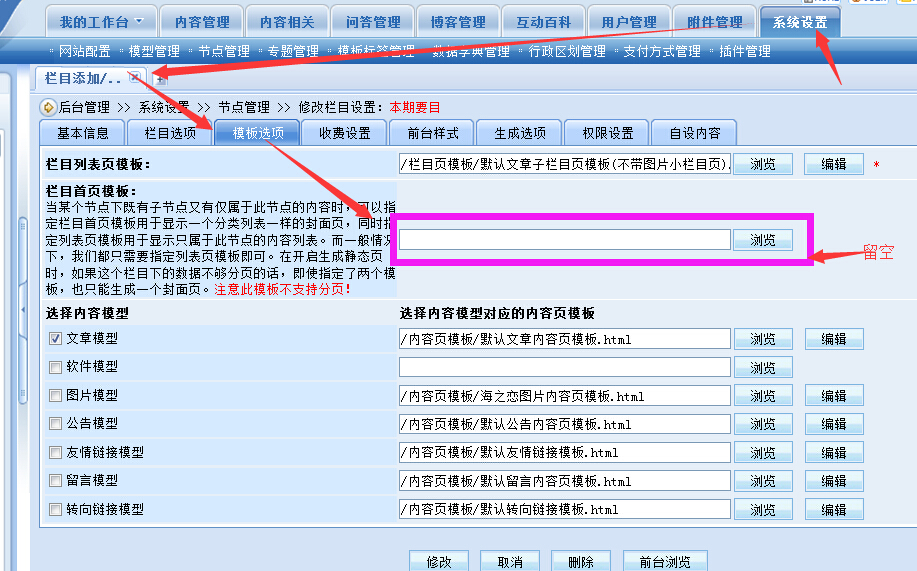The height and width of the screenshot is (571, 917).
Task: Tick the 图片模型 checkbox
Action: pyautogui.click(x=56, y=396)
